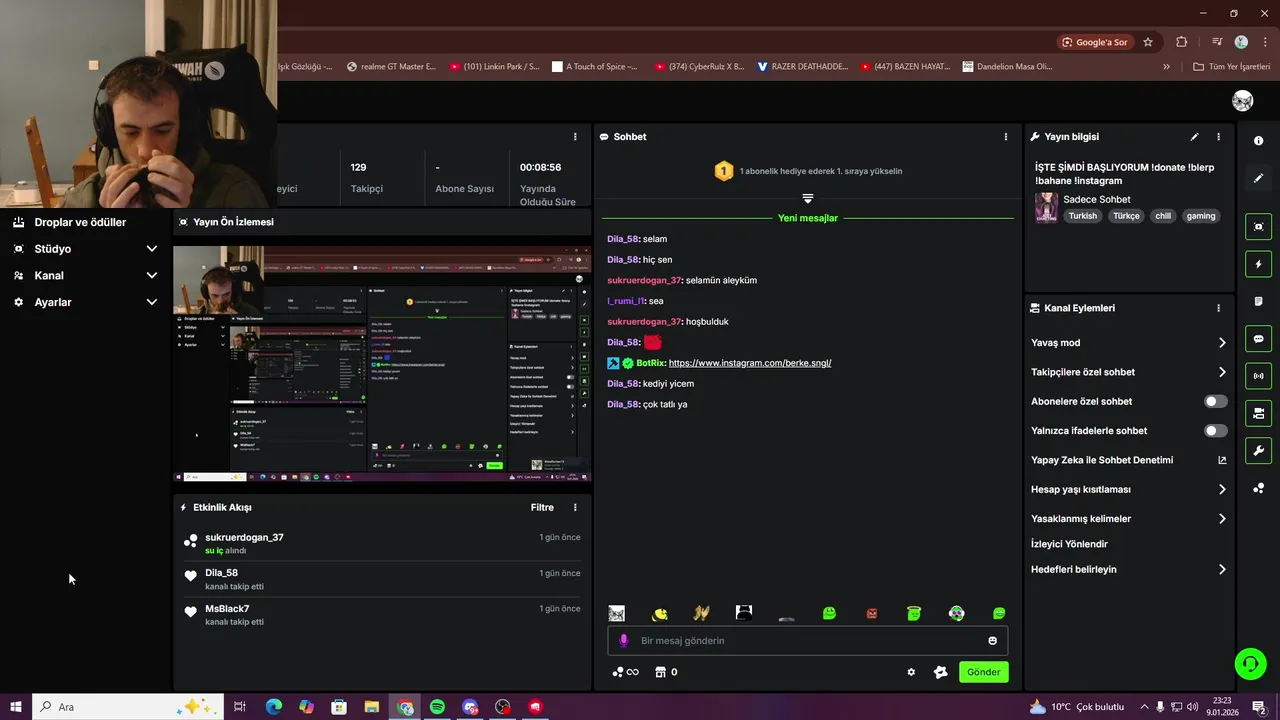Insert the praying hands emote
Image resolution: width=1280 pixels, height=720 pixels.
[702, 613]
